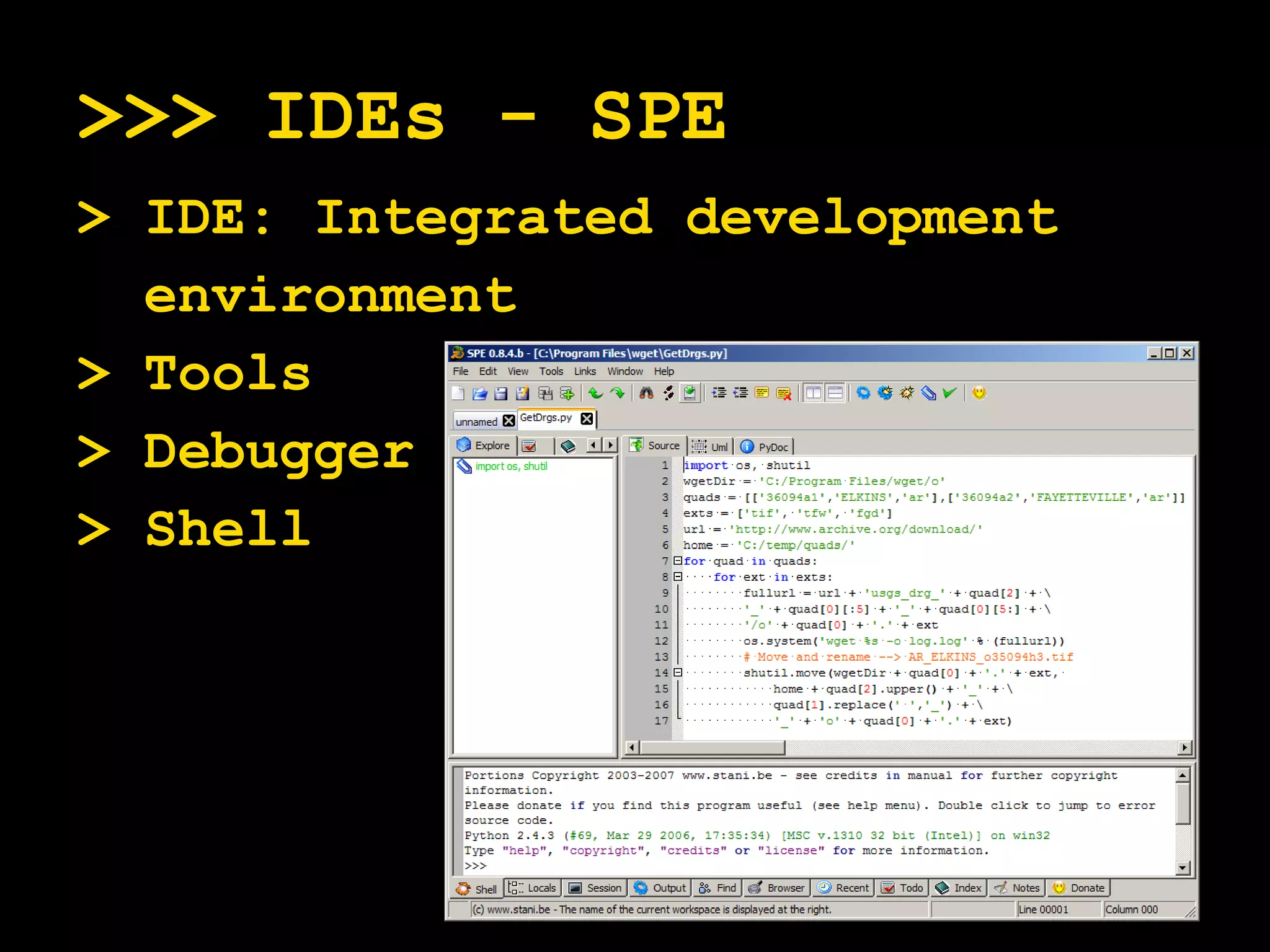Collapse the fold at line 7
The height and width of the screenshot is (952, 1270).
678,561
